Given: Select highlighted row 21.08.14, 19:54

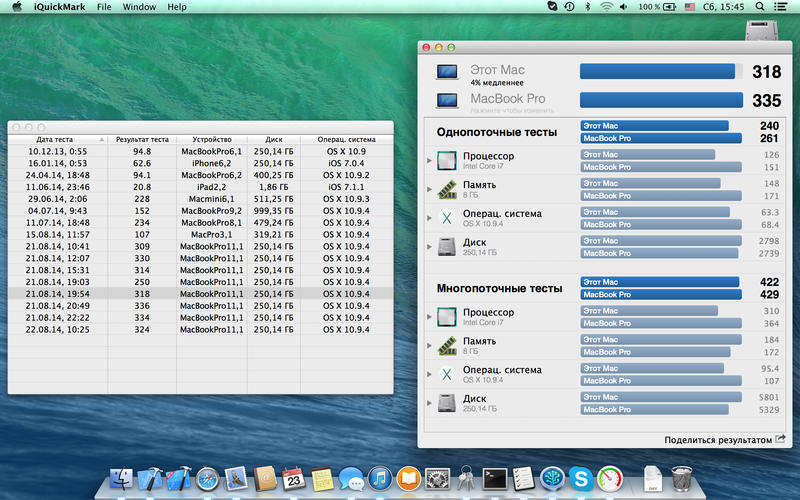Looking at the screenshot, I should (201, 294).
